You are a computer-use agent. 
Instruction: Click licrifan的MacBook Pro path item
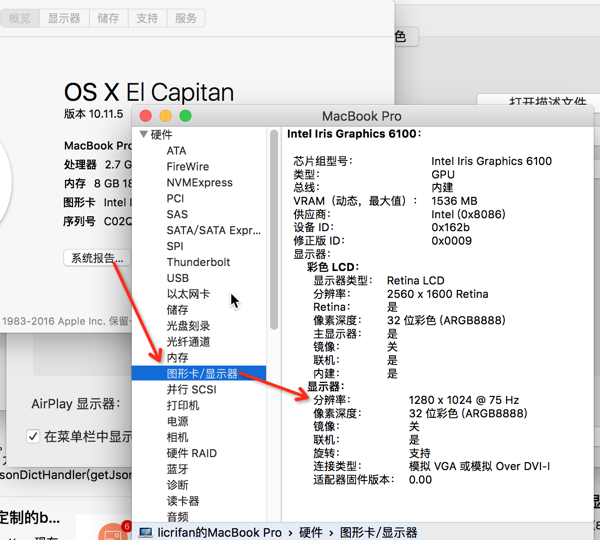point(219,532)
